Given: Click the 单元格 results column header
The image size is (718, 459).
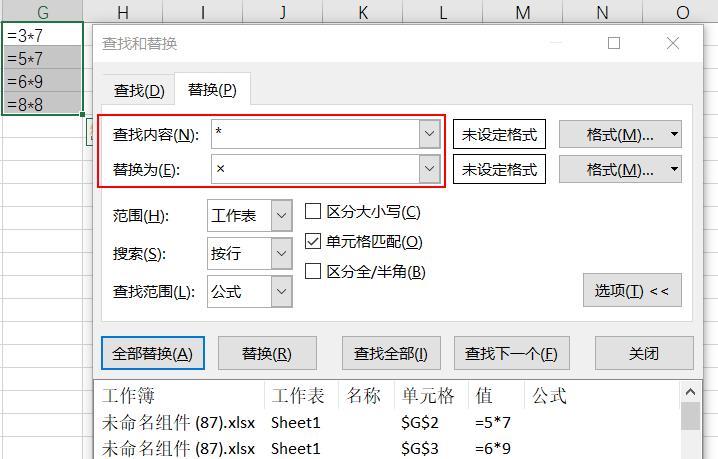Looking at the screenshot, I should pyautogui.click(x=431, y=395).
